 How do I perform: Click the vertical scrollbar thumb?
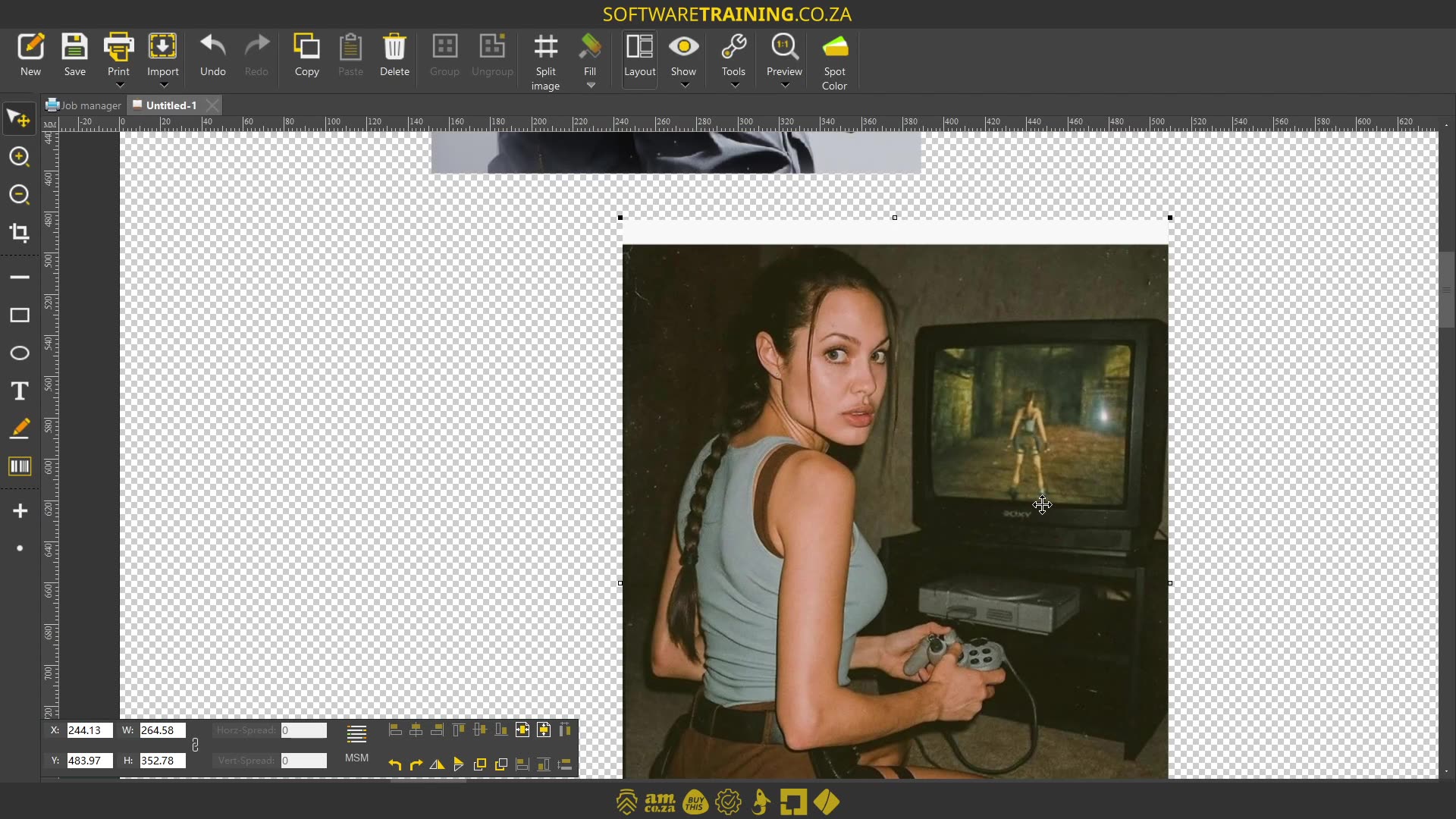pos(1446,290)
